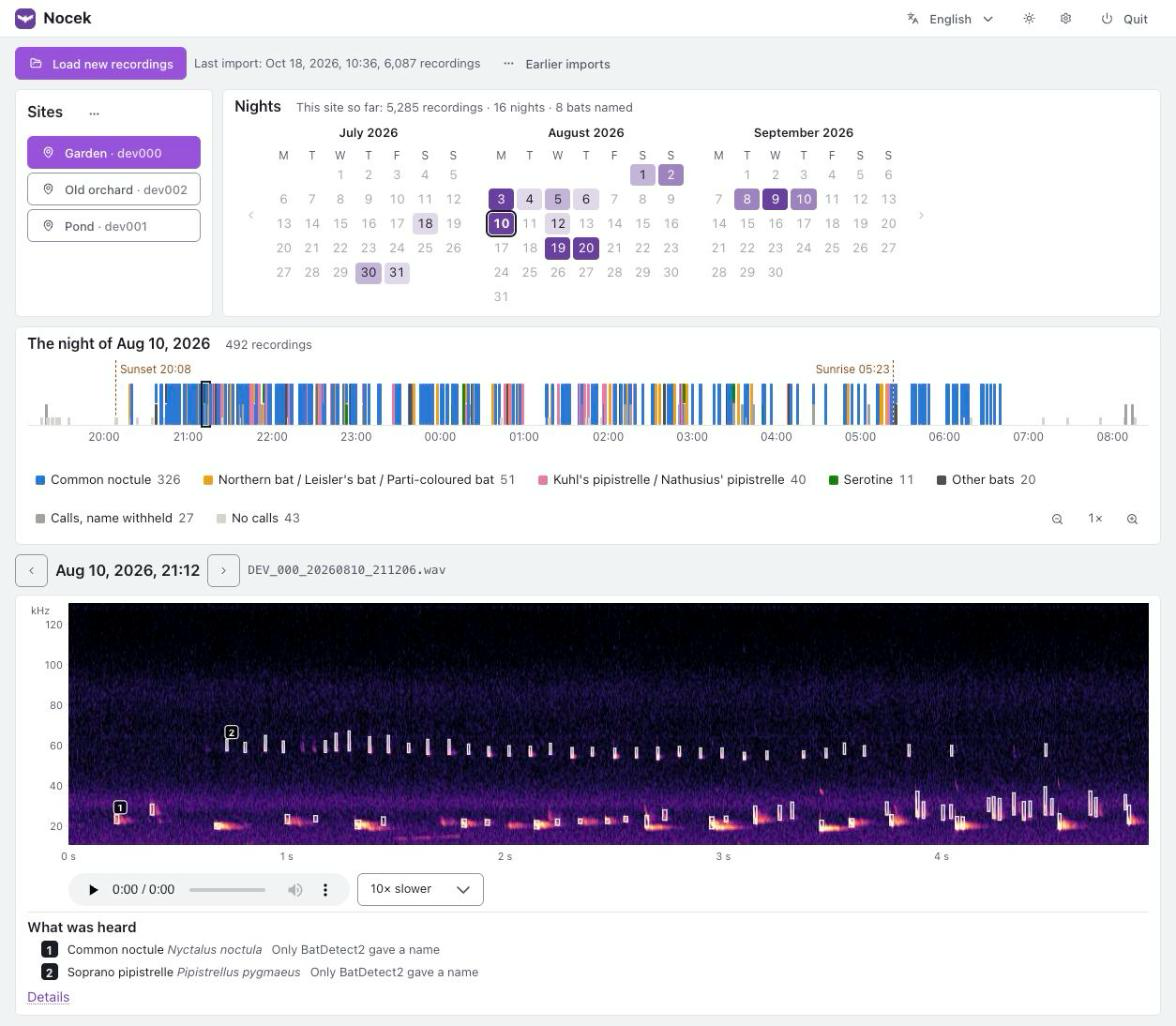Go to previous recording
Image resolution: width=1176 pixels, height=1026 pixels.
32,570
